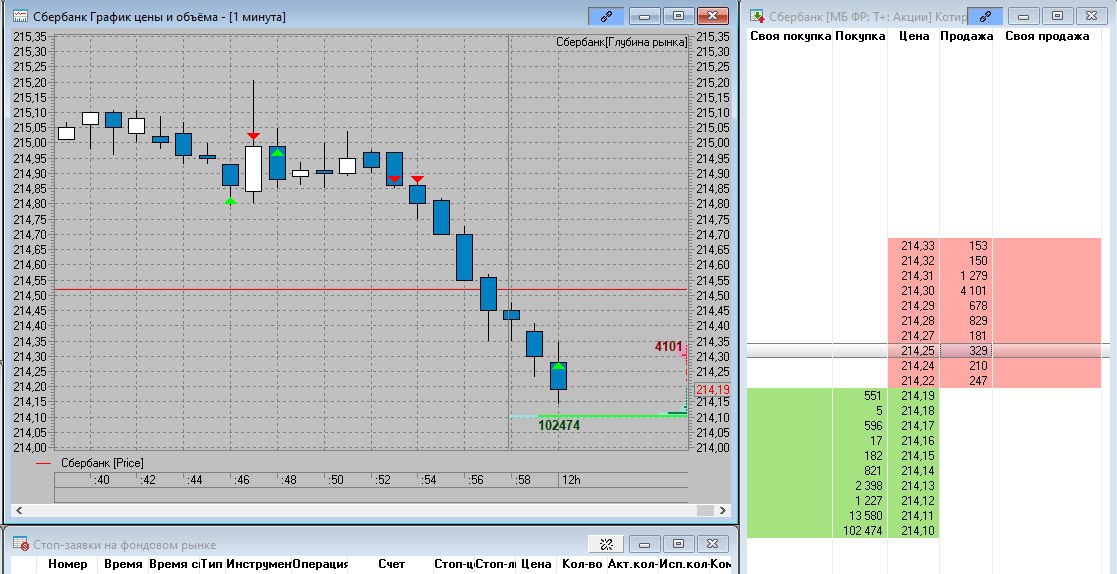Click the :40 time axis label
The width and height of the screenshot is (1117, 574).
pos(102,480)
